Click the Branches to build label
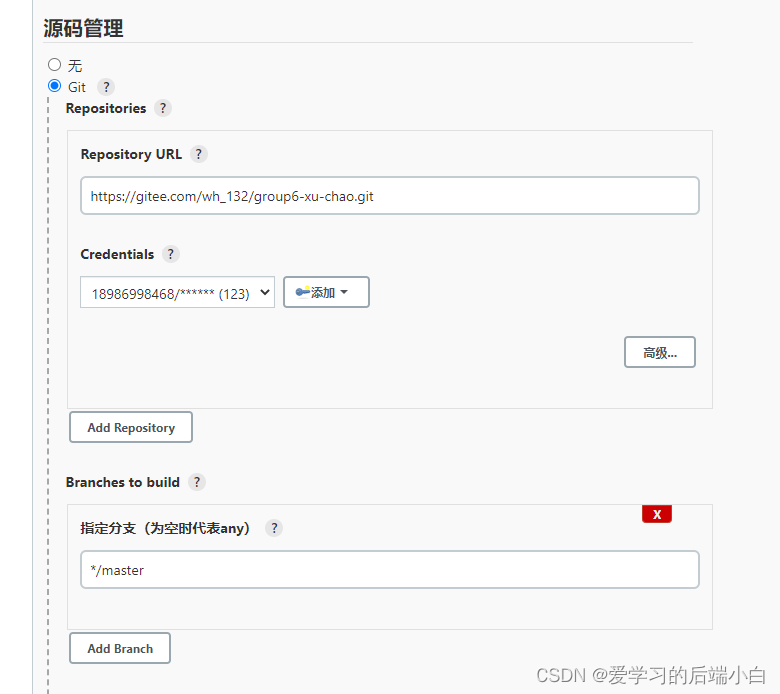Screen dimensions: 780x694 coord(122,482)
